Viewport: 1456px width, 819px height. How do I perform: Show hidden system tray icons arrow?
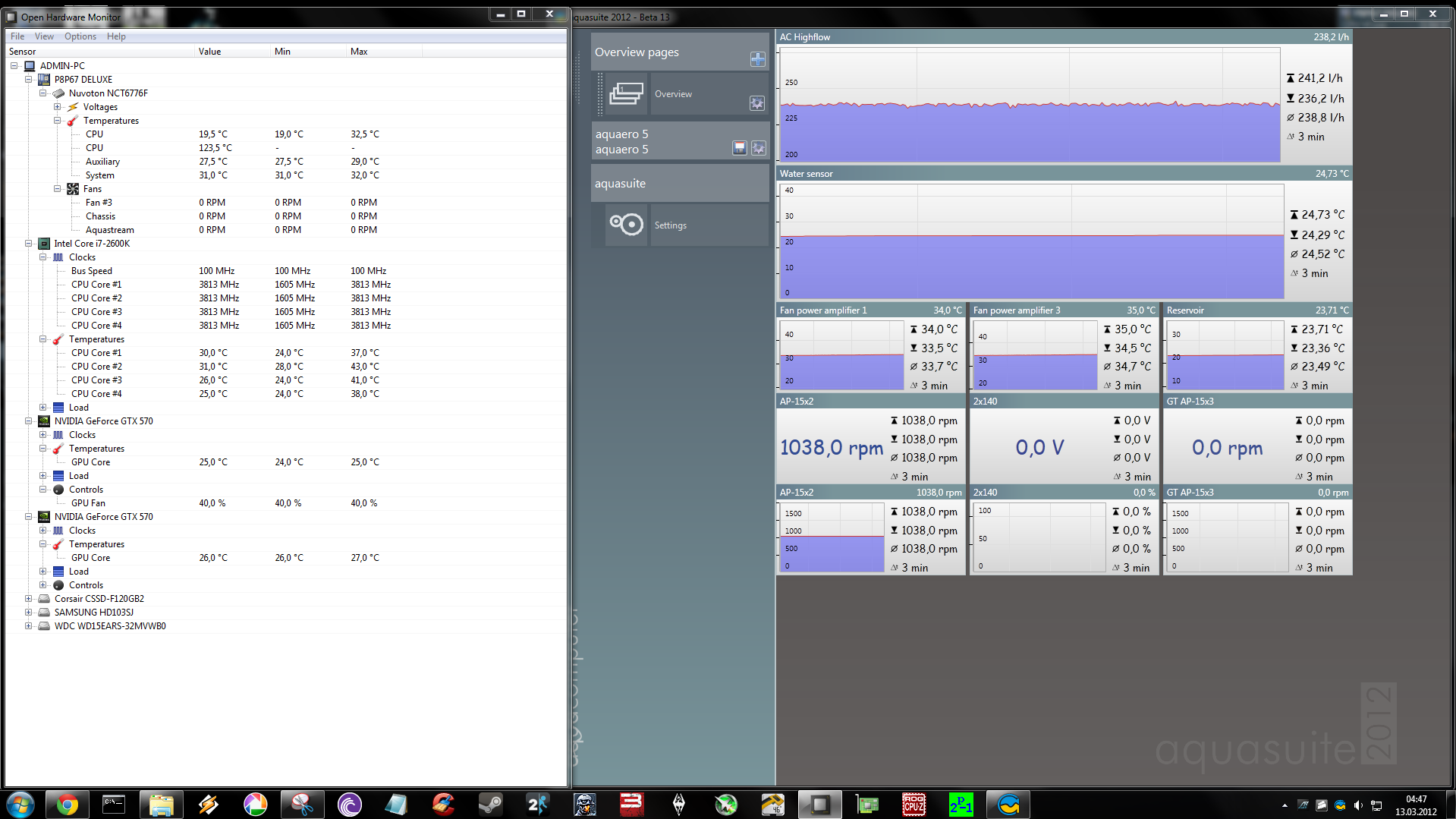(1285, 805)
